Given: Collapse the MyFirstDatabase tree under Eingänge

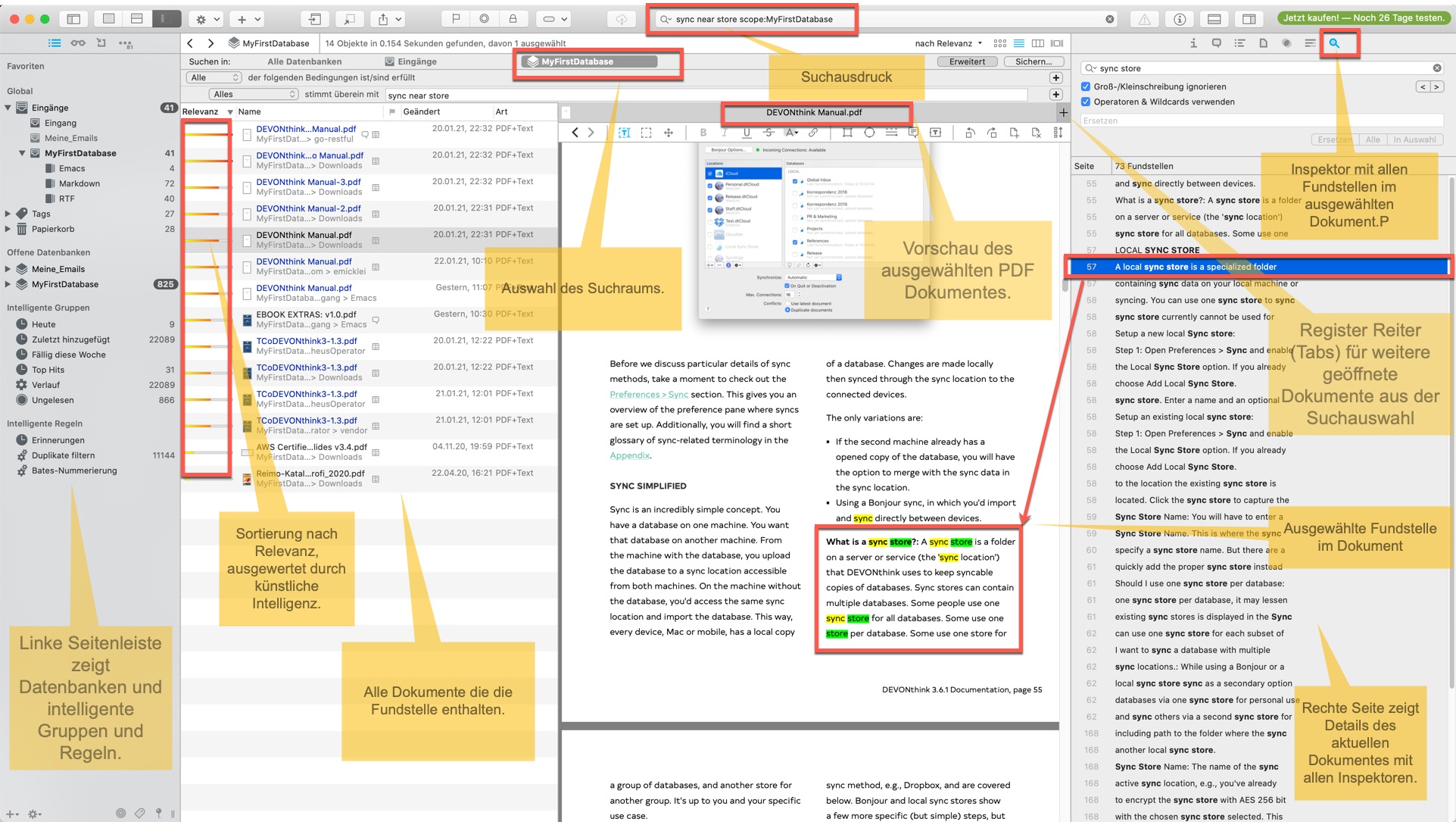Looking at the screenshot, I should tap(22, 153).
